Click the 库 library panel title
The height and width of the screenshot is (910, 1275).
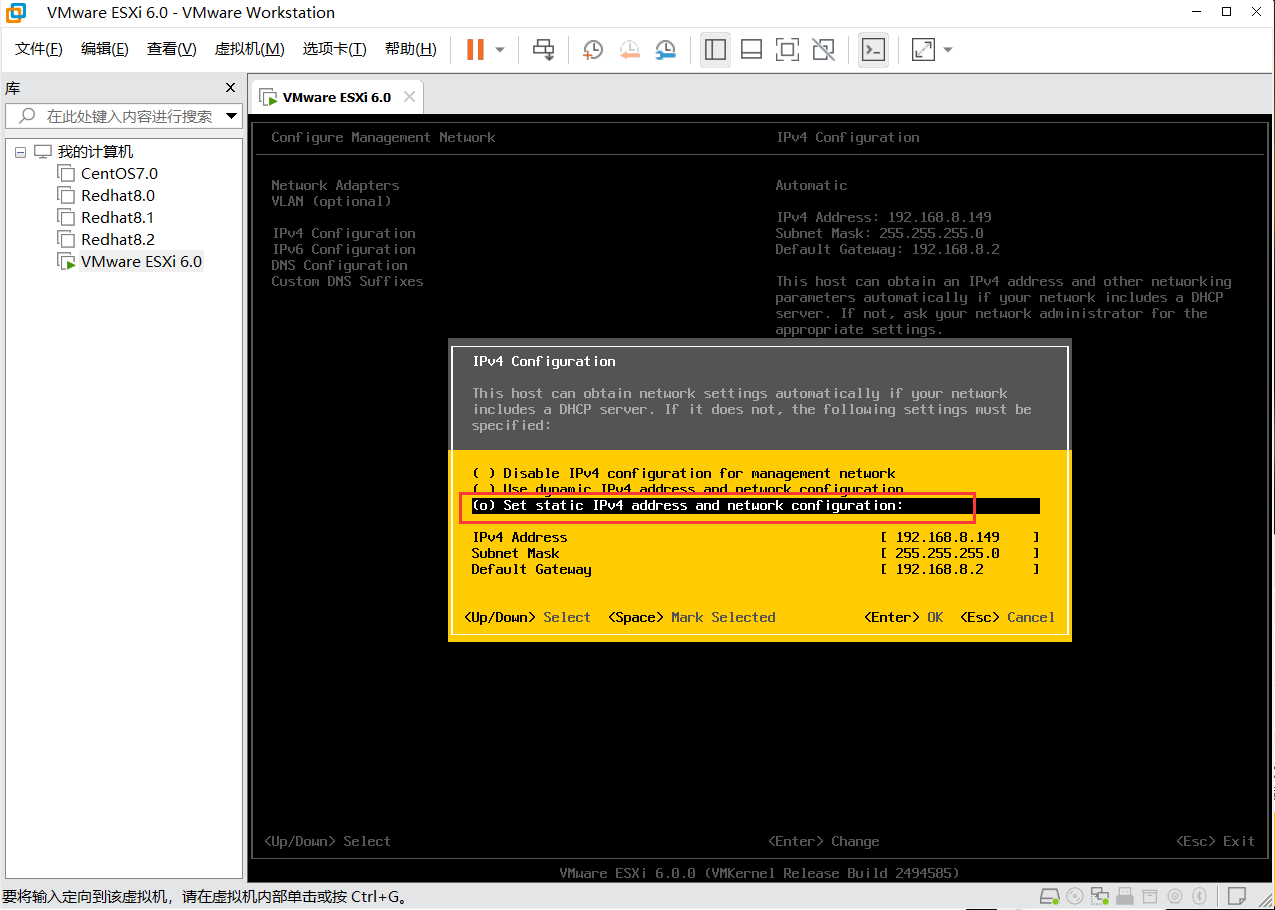coord(13,88)
